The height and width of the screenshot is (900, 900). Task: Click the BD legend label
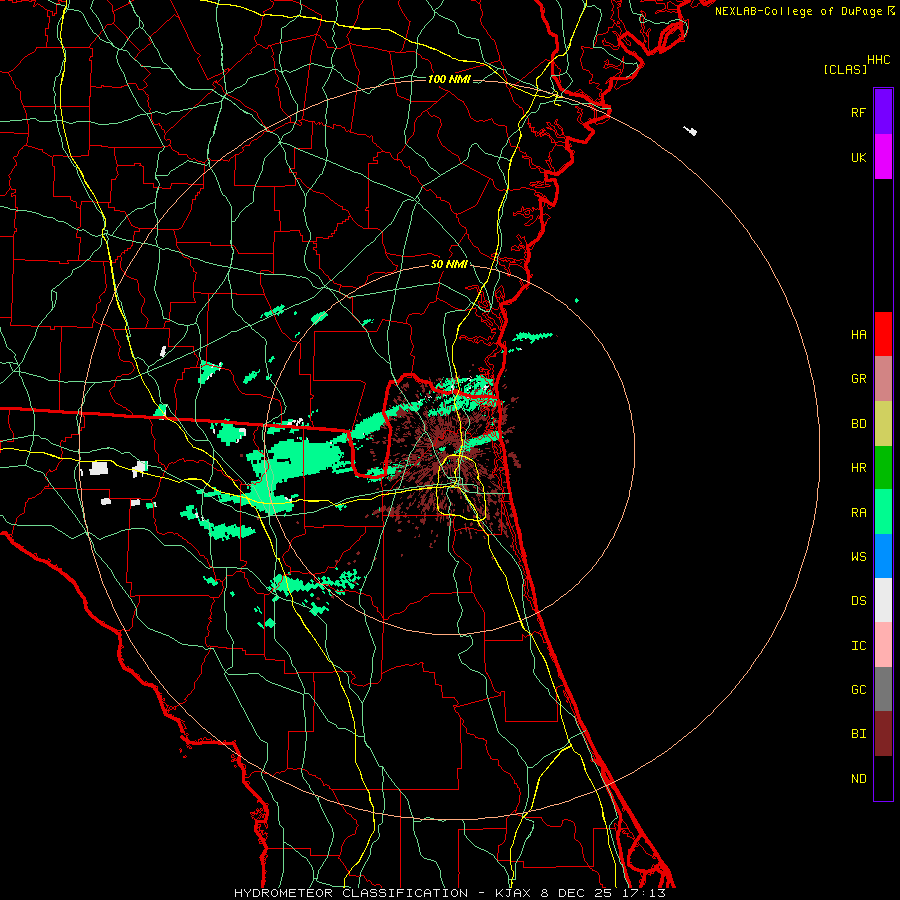coord(858,424)
